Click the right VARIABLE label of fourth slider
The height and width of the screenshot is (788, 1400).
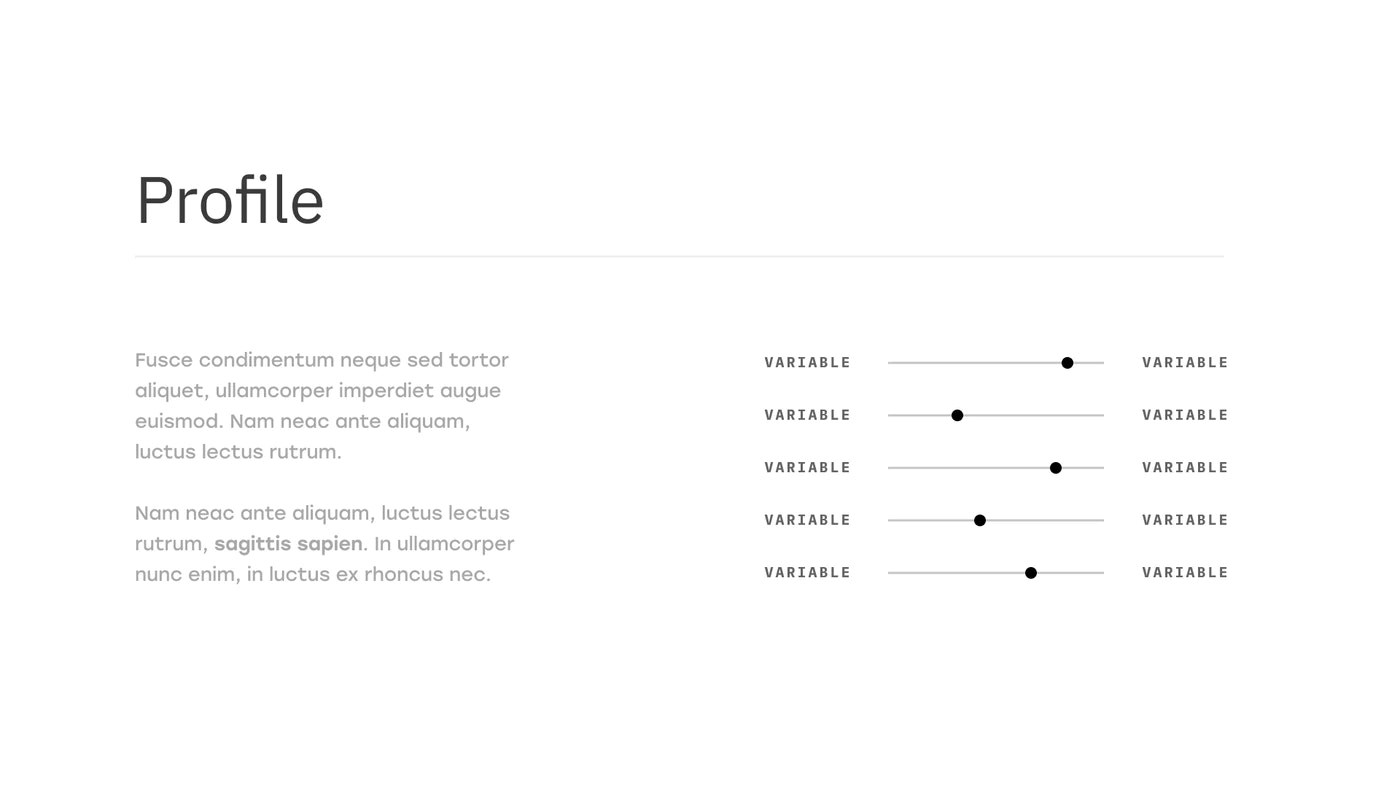click(x=1185, y=520)
